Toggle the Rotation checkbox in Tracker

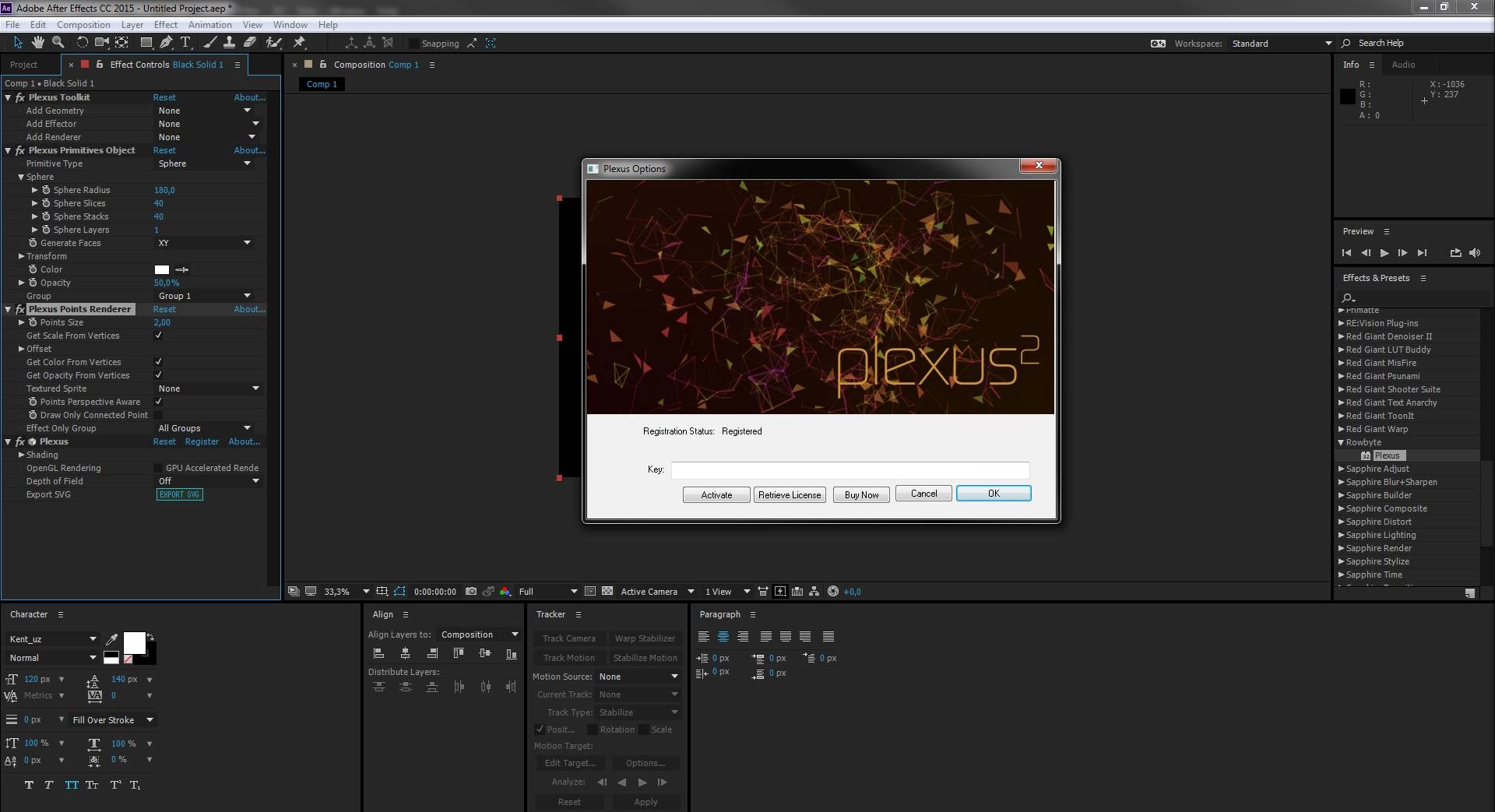click(x=593, y=729)
